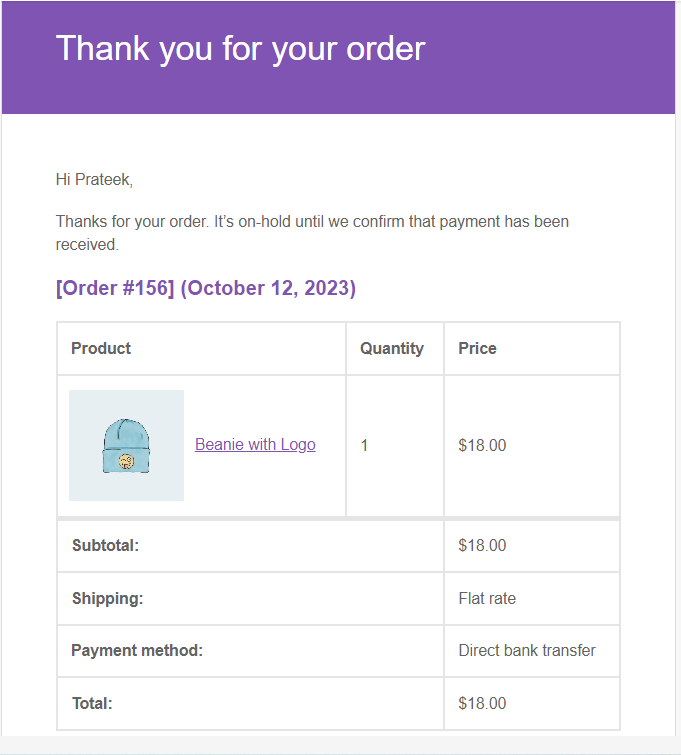Click the $18.00 price in the beanie row
Image resolution: width=681 pixels, height=755 pixels.
(482, 445)
